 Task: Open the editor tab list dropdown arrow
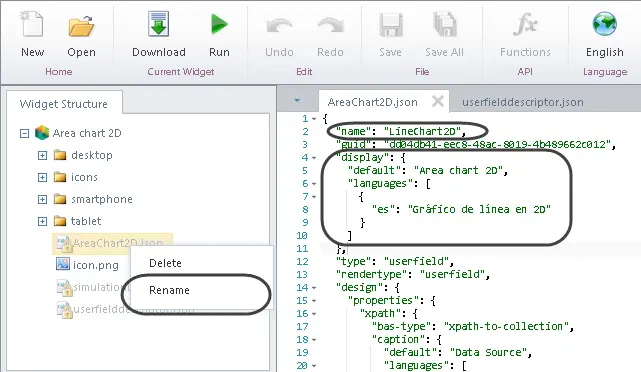[x=297, y=101]
